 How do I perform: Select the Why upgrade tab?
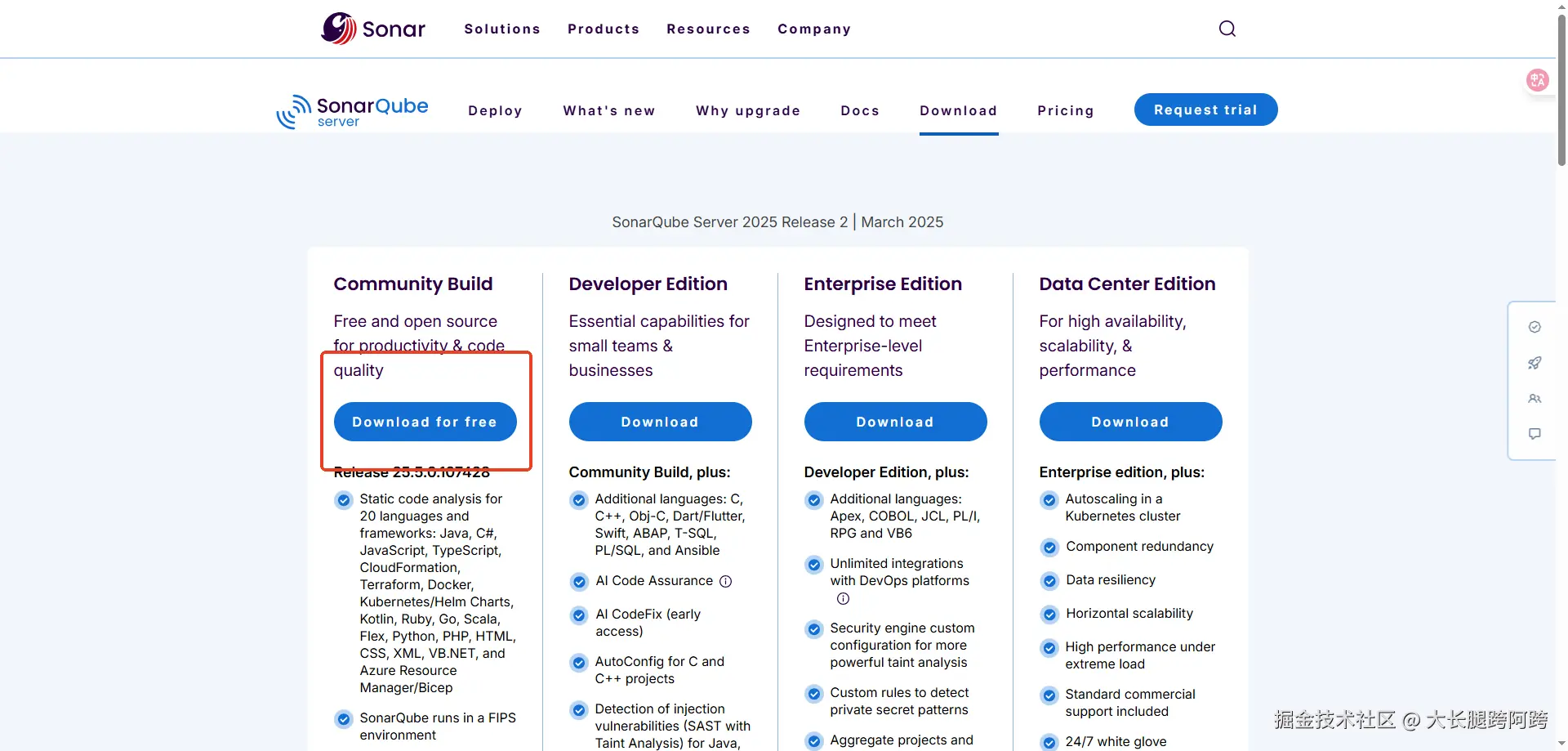pos(748,110)
